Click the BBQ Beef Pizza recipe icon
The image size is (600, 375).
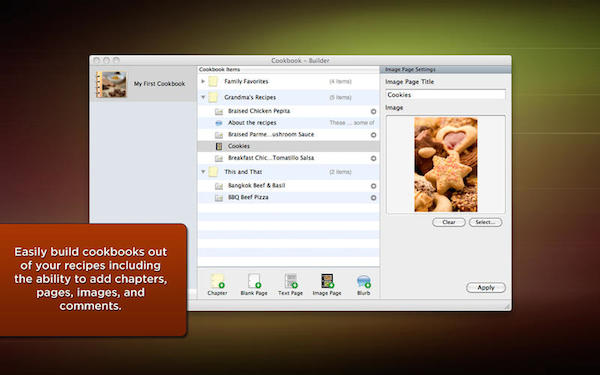[219, 198]
